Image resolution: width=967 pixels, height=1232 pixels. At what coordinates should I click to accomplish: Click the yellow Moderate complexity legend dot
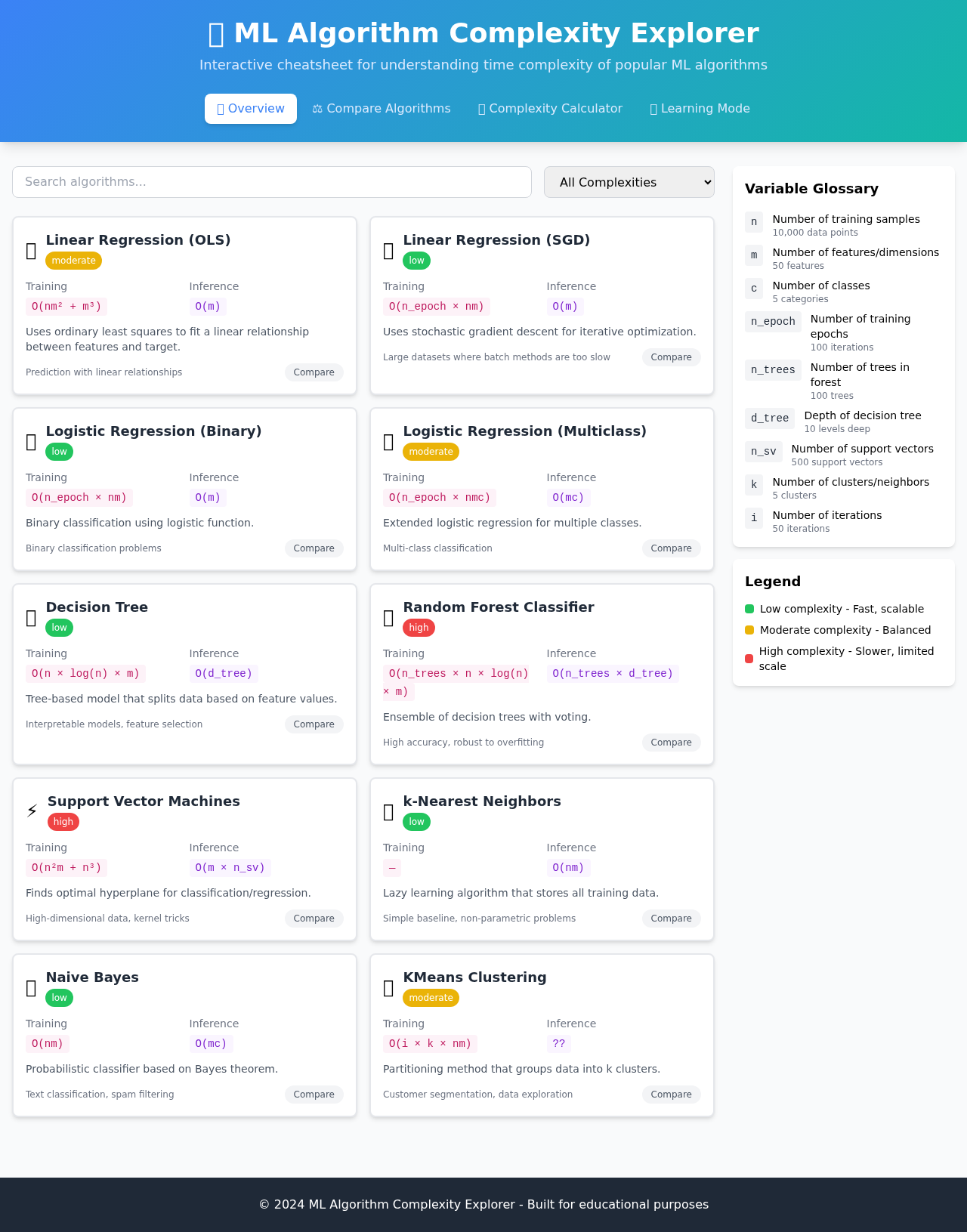749,630
